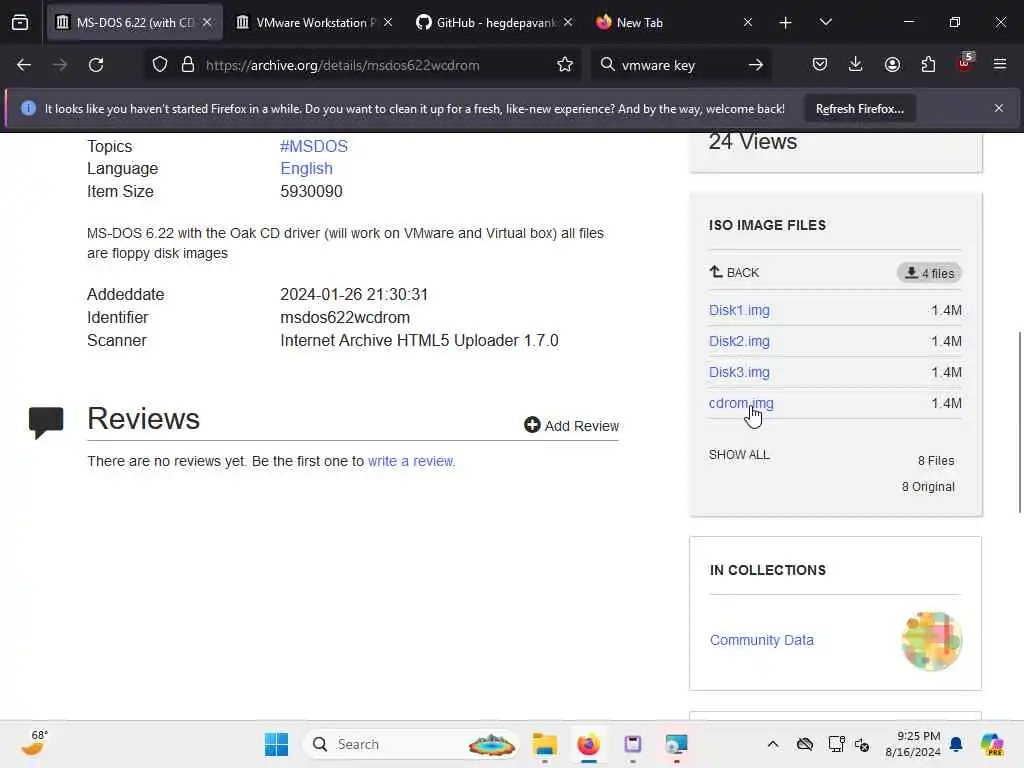
Task: Open the Extensions menu
Action: (x=928, y=65)
